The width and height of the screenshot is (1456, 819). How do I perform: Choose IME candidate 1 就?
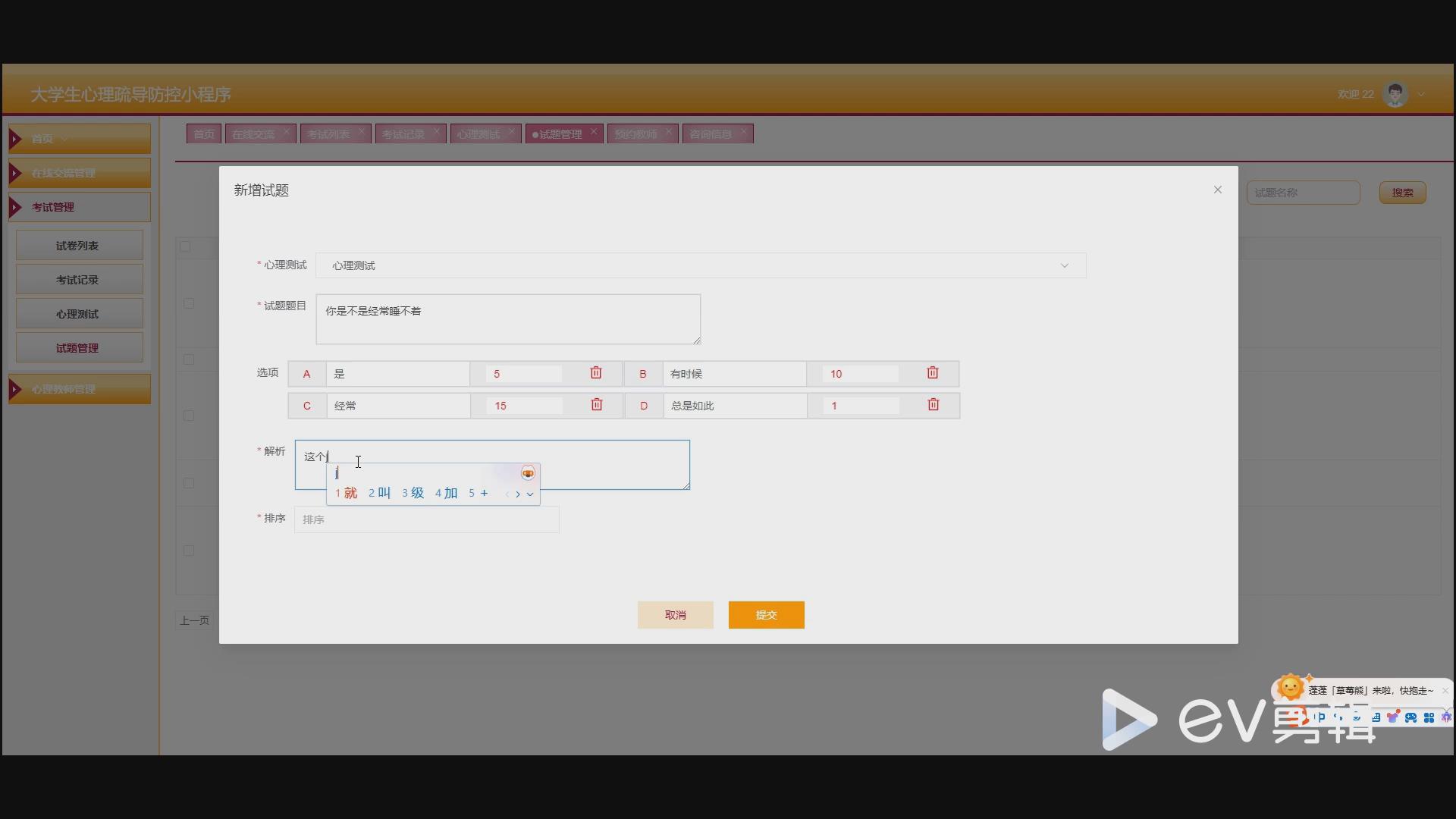[347, 494]
